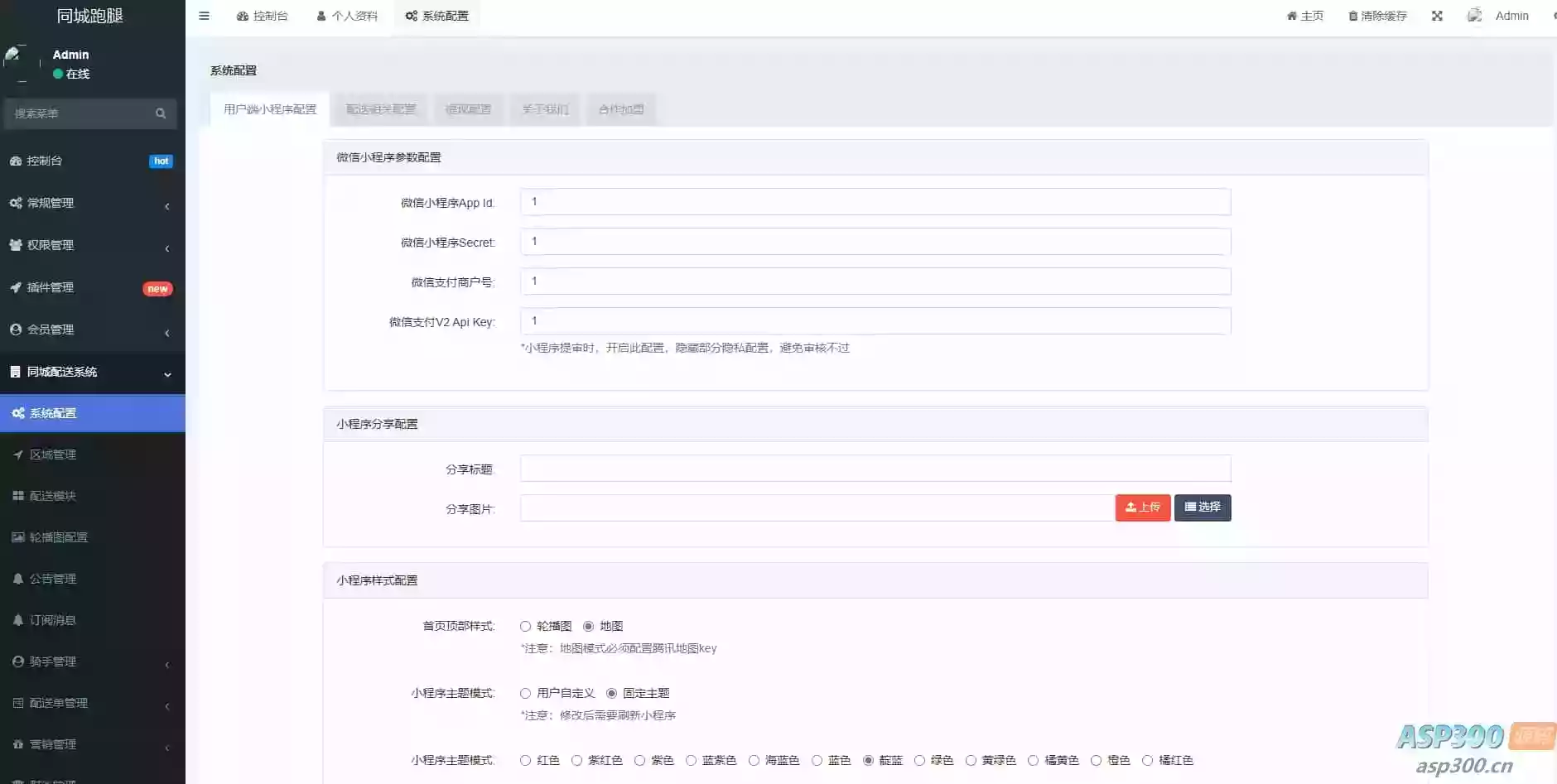The width and height of the screenshot is (1557, 784).
Task: Click the 上传 upload button
Action: coord(1144,507)
